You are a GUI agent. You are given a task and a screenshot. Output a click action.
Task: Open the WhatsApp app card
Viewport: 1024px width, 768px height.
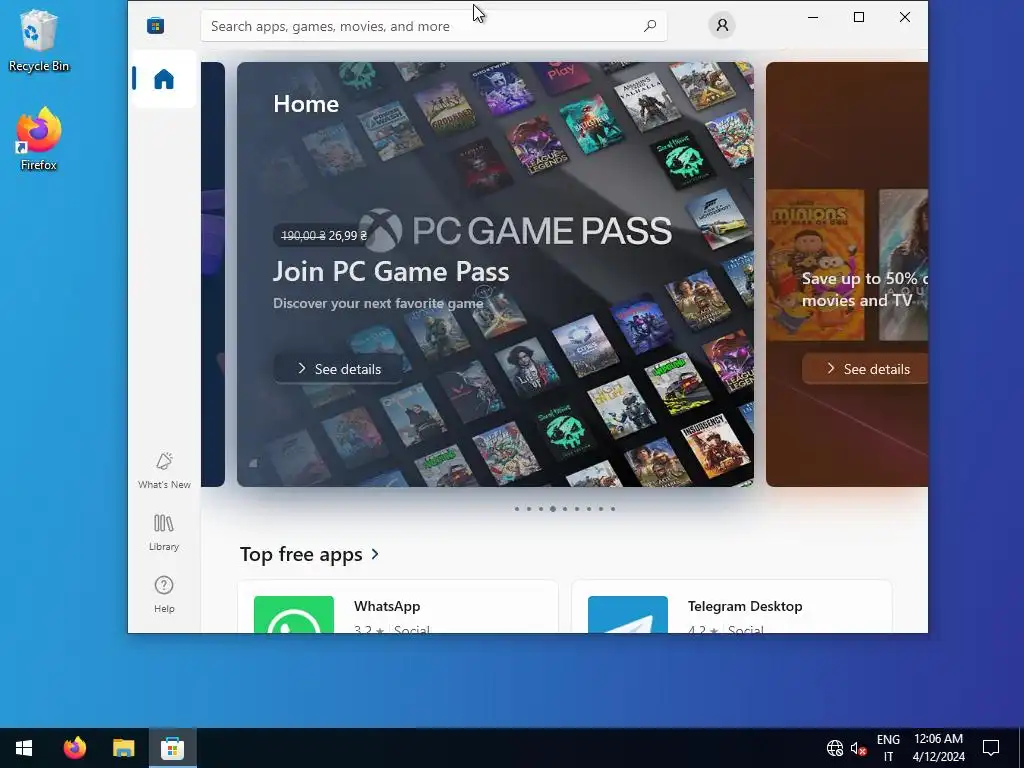[398, 607]
